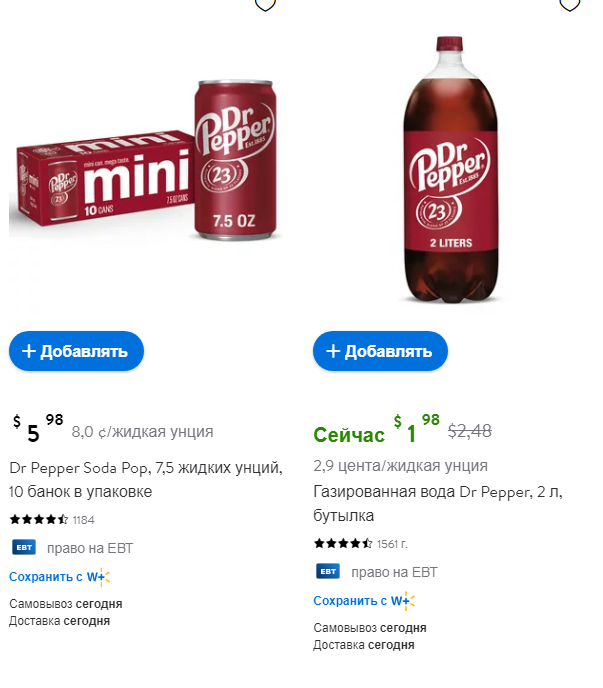Open the Dr Pepper 2 liter bottle image
603x688 pixels.
449,170
